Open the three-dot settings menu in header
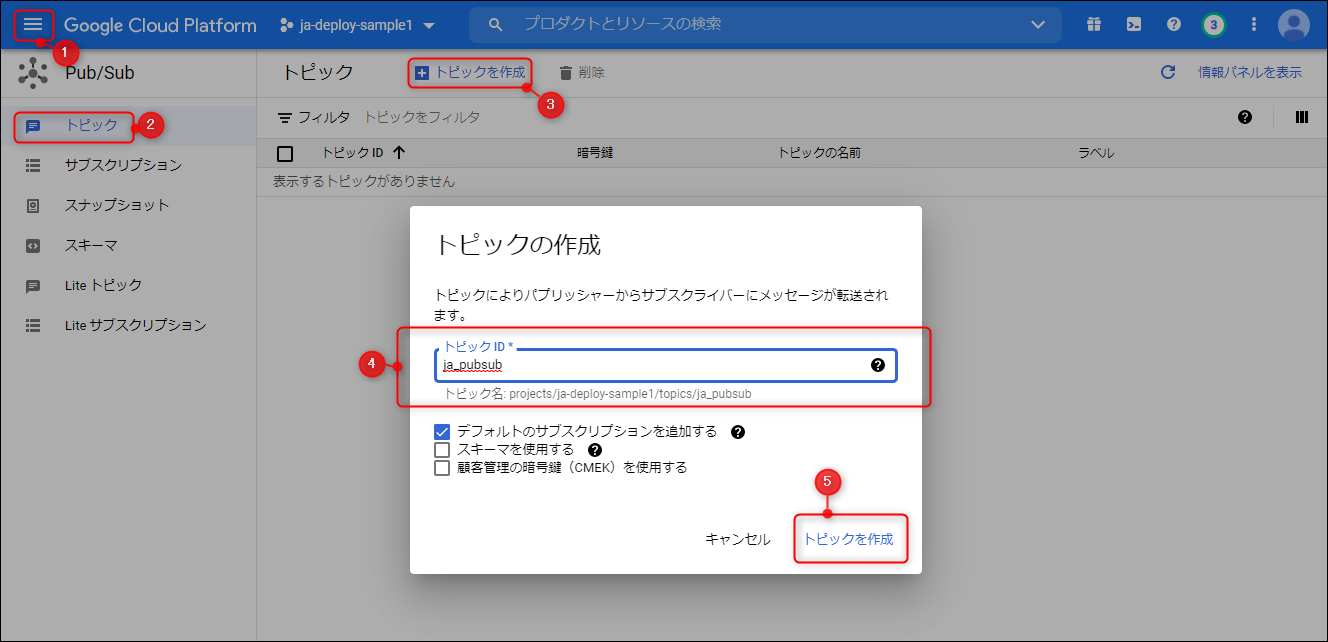Screen dimensions: 1328x642 (x=1254, y=25)
